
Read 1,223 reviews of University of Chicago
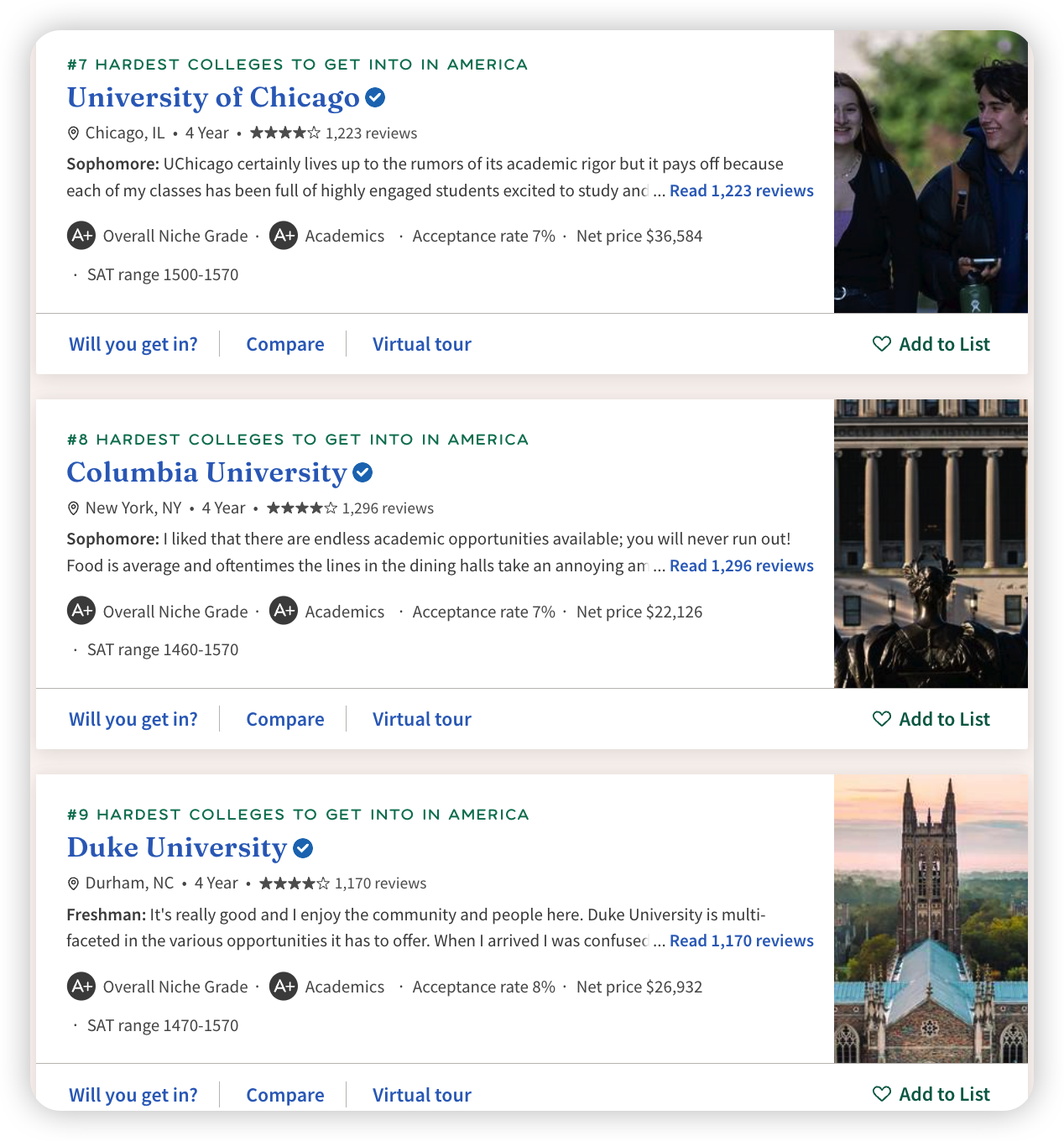coord(742,190)
